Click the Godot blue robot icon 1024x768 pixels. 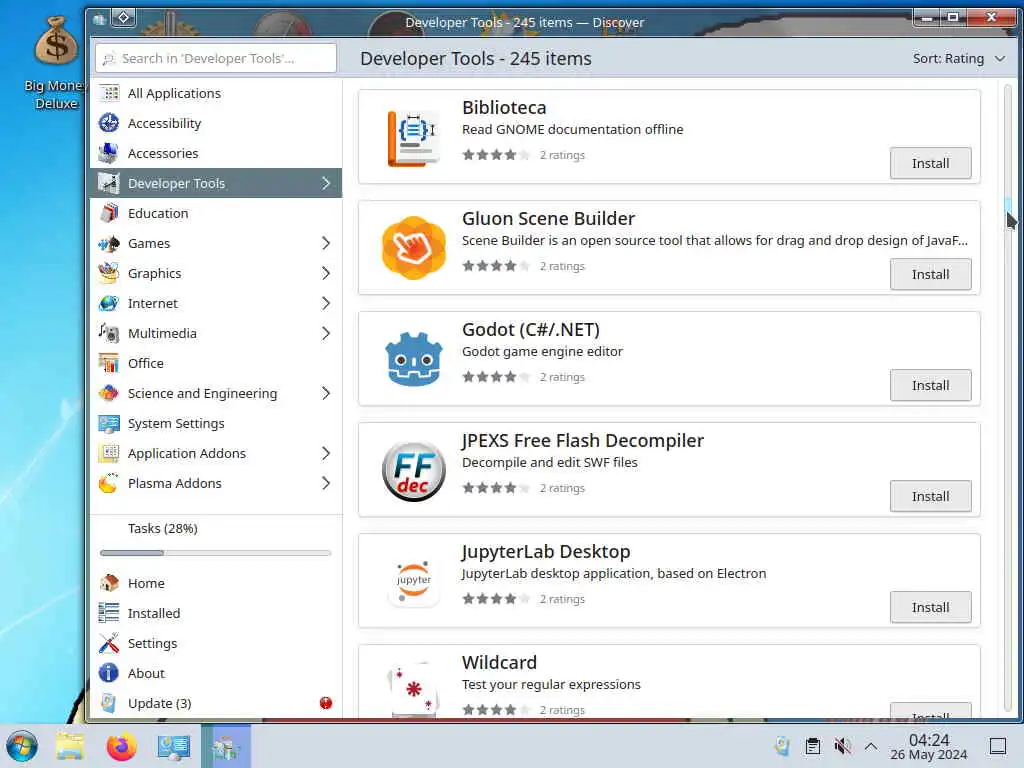tap(413, 359)
